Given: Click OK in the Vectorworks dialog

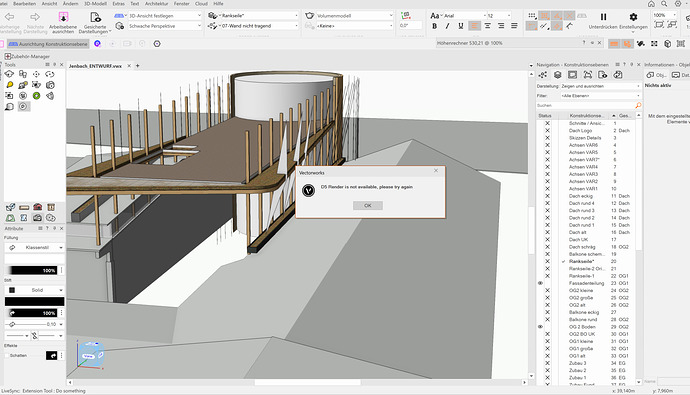Looking at the screenshot, I should [x=368, y=205].
